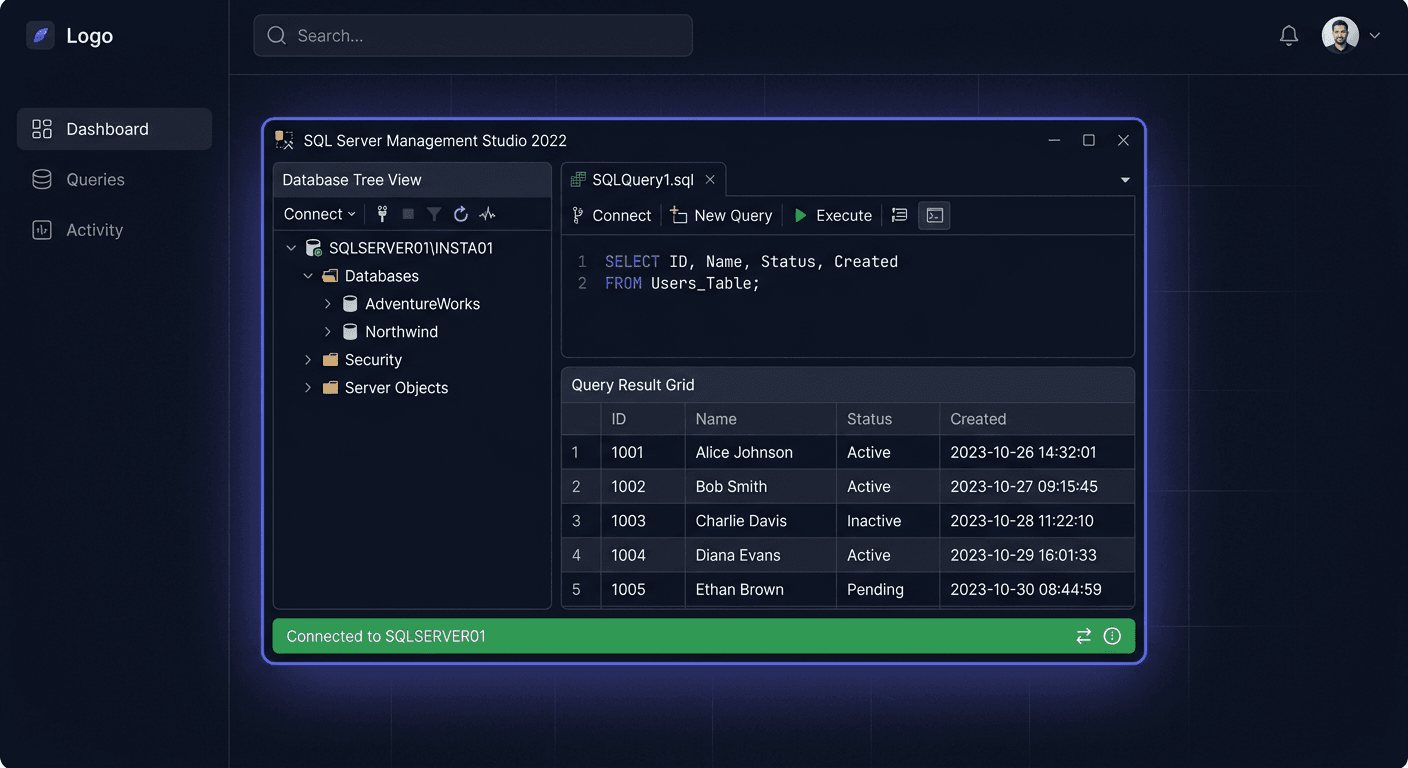Switch to the SQLQuery1.sql tab
The height and width of the screenshot is (768, 1408).
click(x=642, y=180)
